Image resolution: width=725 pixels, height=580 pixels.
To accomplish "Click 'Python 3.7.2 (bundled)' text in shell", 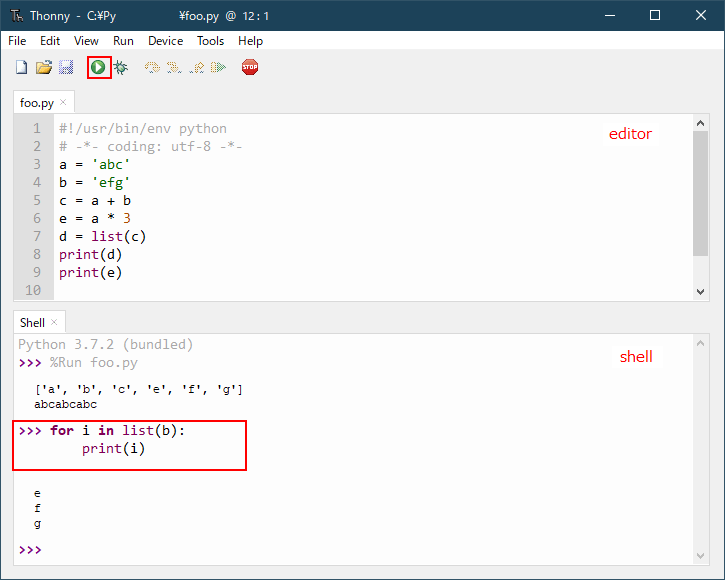I will coord(105,344).
